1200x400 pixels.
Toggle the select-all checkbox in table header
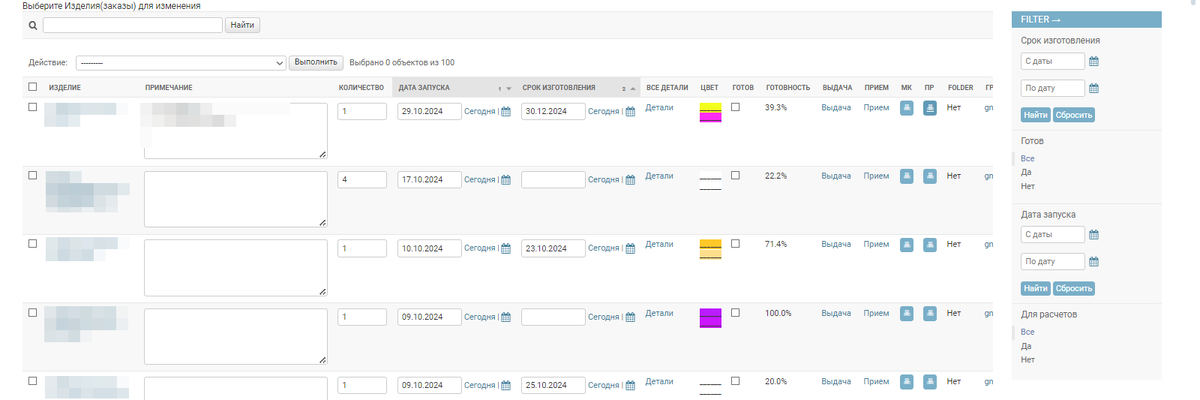33,87
